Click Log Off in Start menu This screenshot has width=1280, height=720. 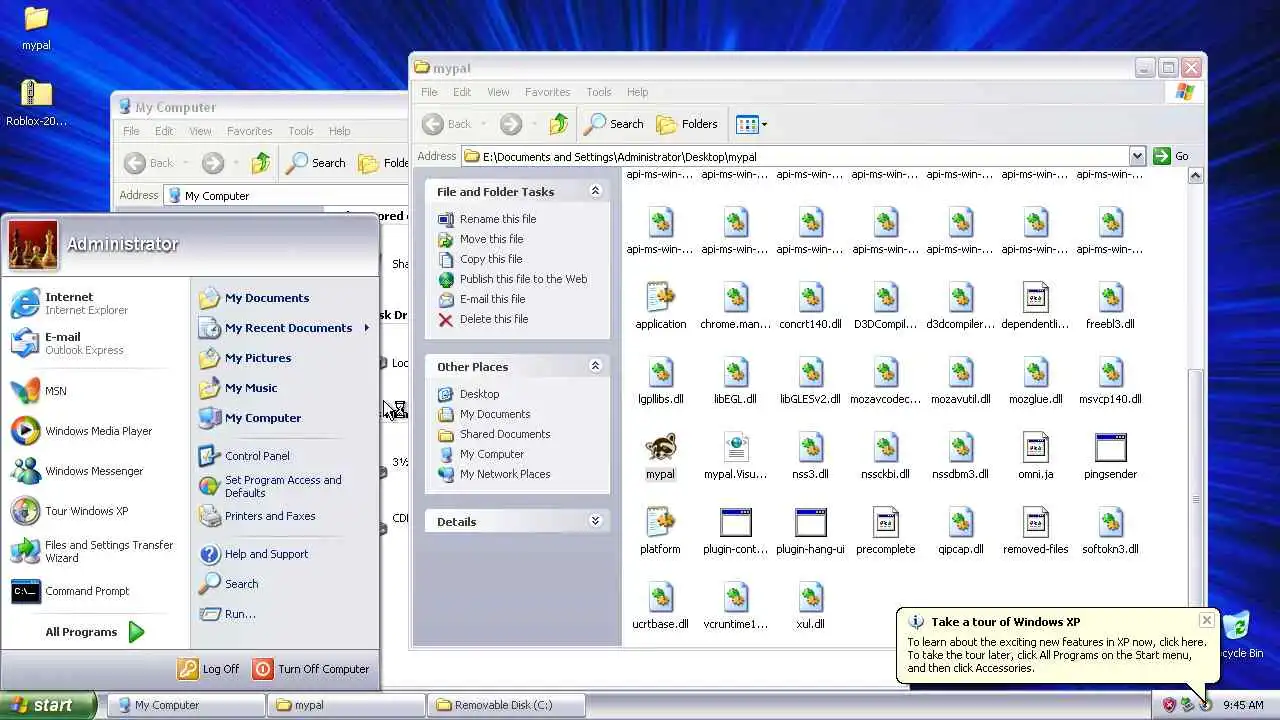209,669
